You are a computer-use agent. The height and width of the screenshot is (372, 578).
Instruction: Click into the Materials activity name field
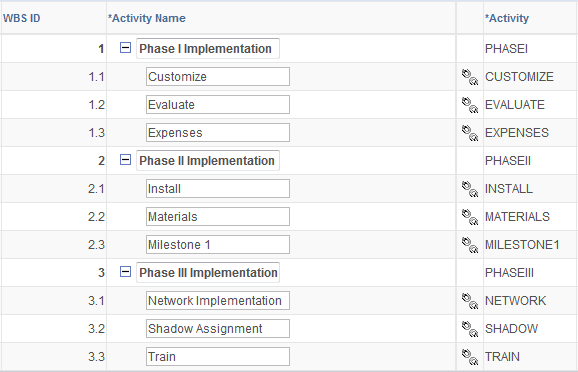(218, 217)
